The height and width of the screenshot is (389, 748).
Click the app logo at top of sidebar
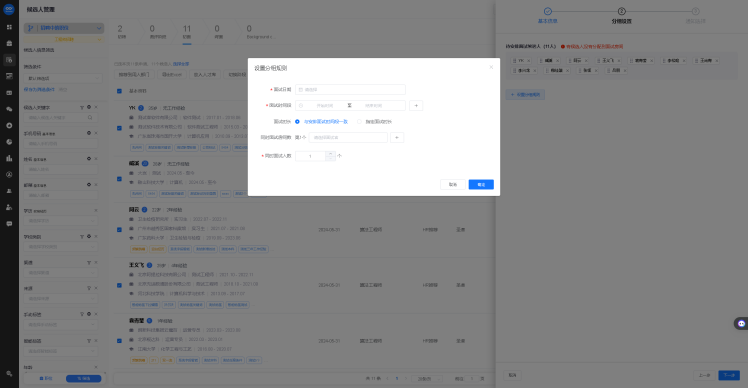click(x=9, y=9)
